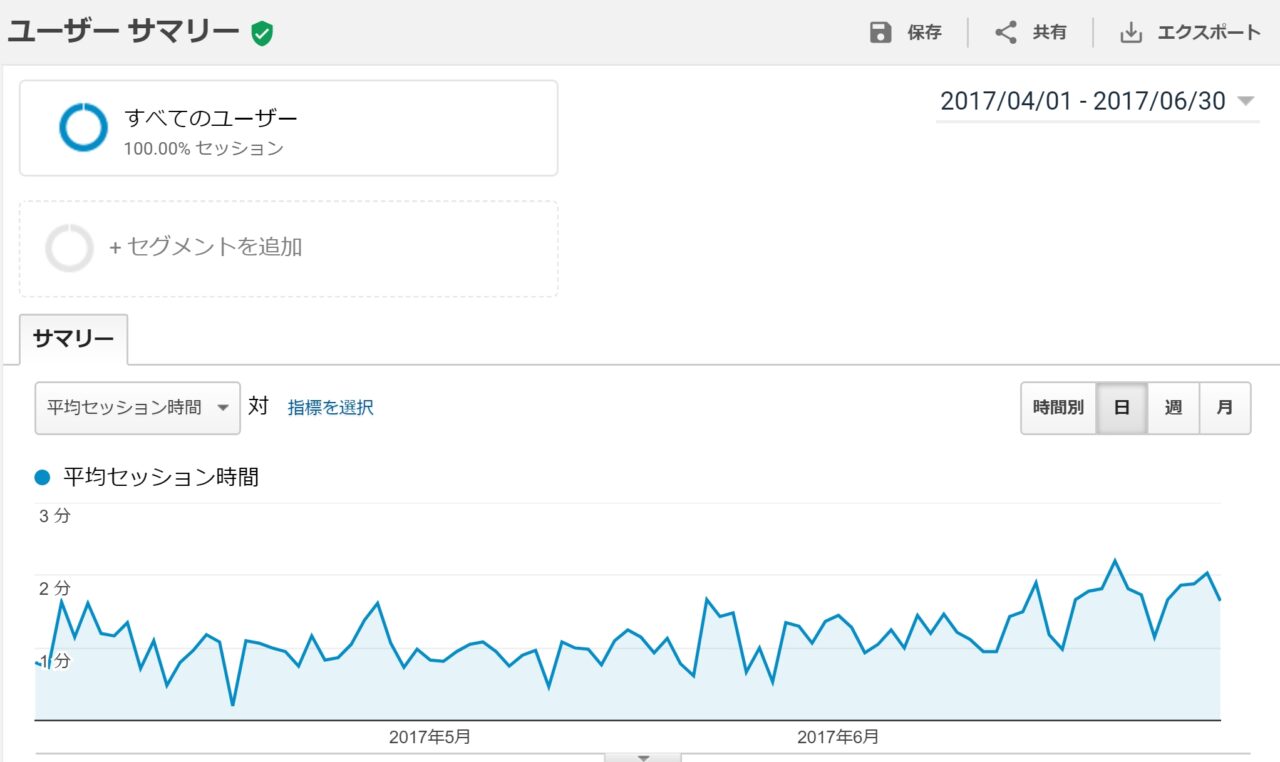This screenshot has height=762, width=1280.
Task: Open the date range picker 2017/04/01 - 2017/06/30
Action: tap(1096, 101)
